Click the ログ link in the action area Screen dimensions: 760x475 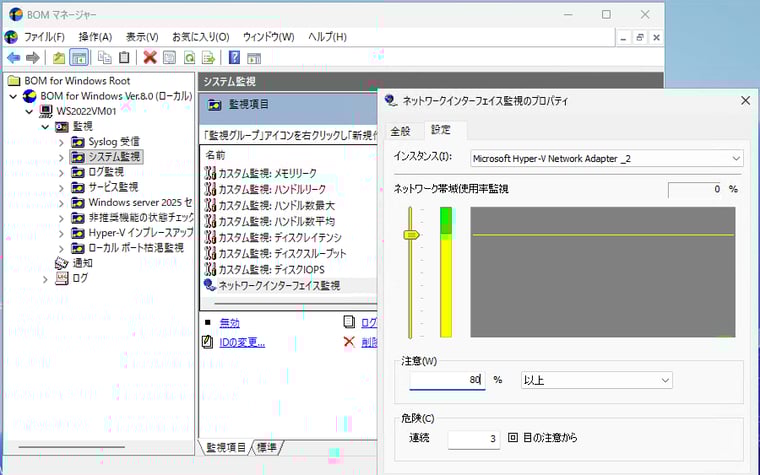coord(369,322)
